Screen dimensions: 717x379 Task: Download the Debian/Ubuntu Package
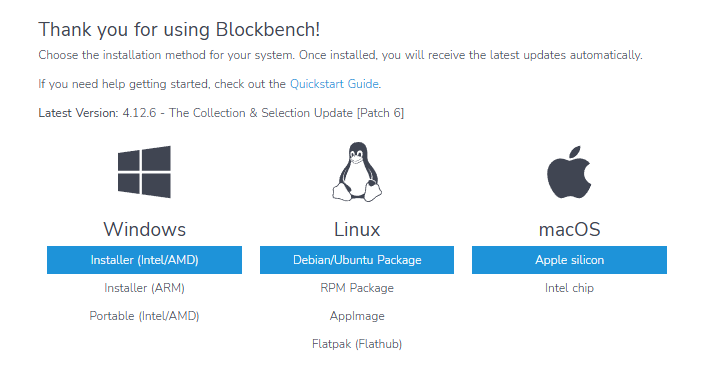click(x=357, y=260)
